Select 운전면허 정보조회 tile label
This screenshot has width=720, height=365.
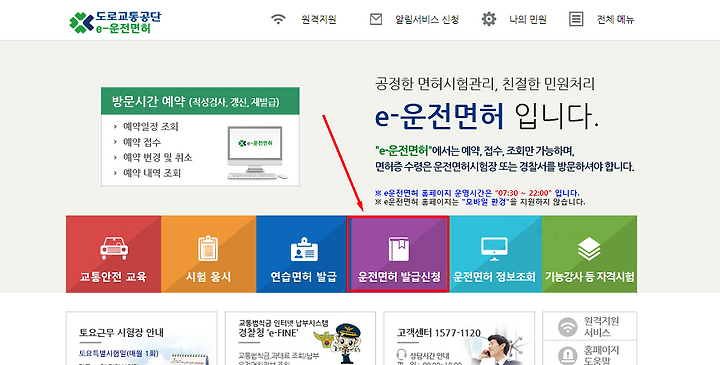(x=494, y=276)
